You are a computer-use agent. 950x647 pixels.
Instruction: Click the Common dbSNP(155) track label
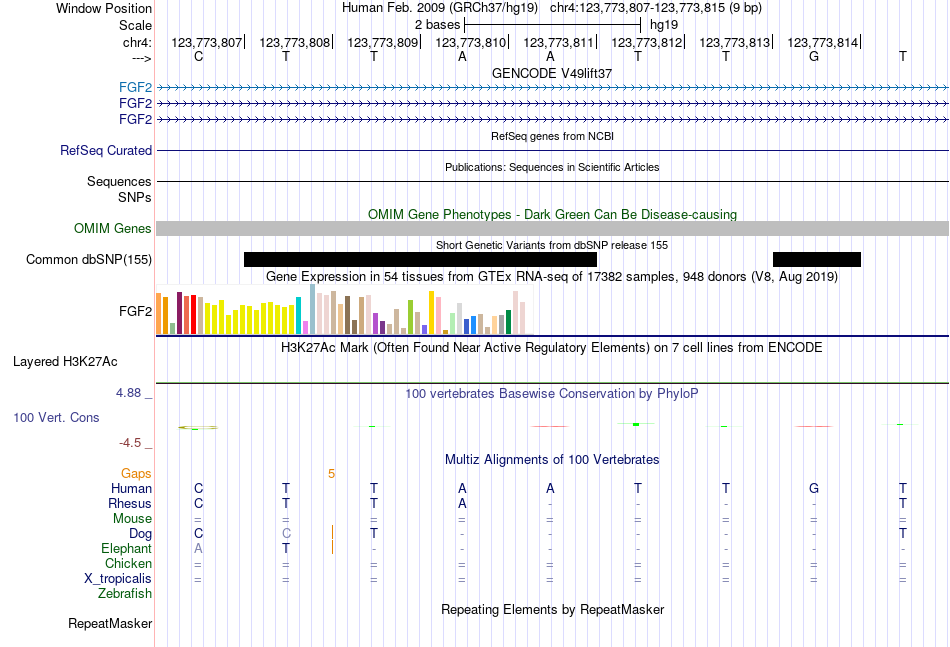tap(89, 259)
